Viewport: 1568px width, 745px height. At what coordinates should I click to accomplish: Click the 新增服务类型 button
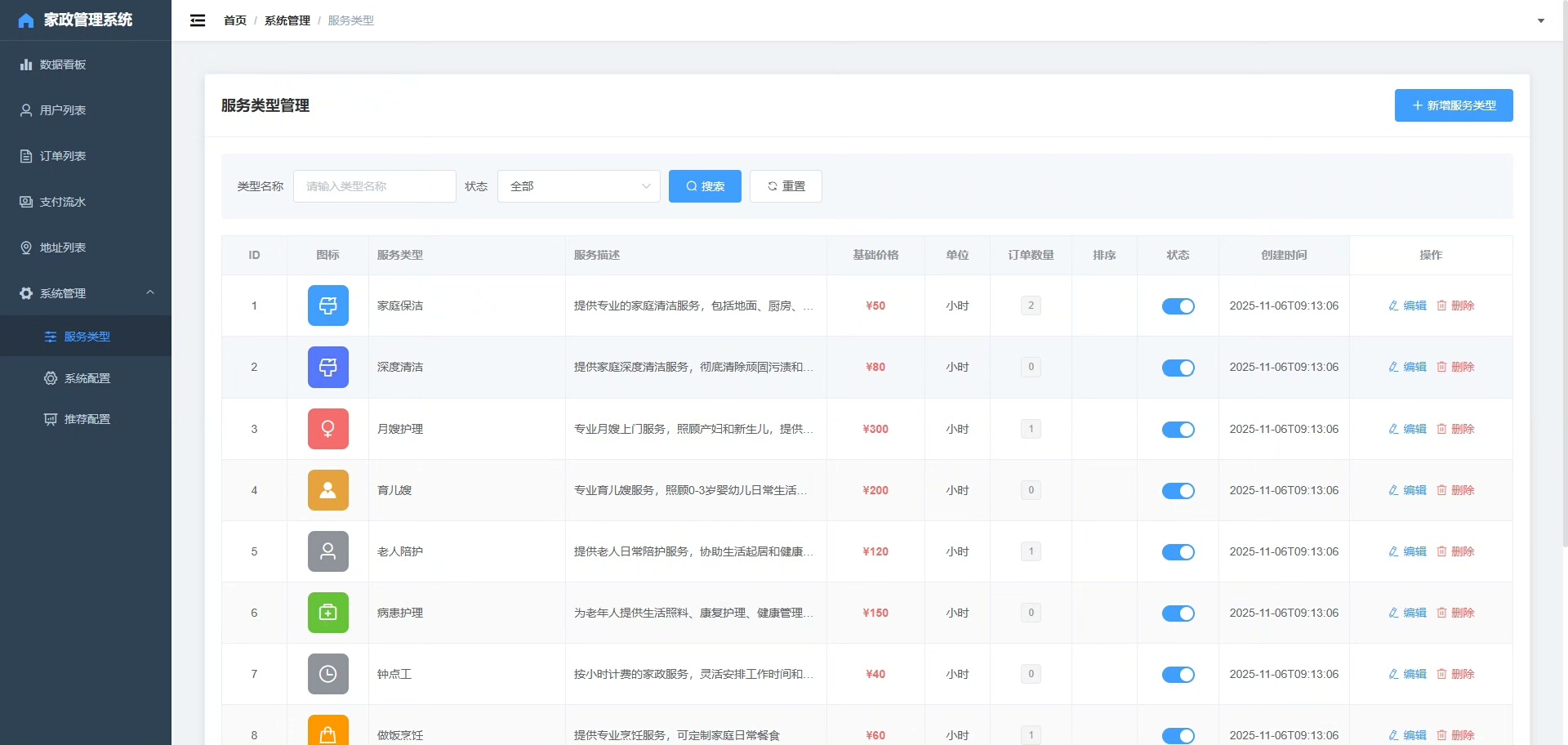1453,105
